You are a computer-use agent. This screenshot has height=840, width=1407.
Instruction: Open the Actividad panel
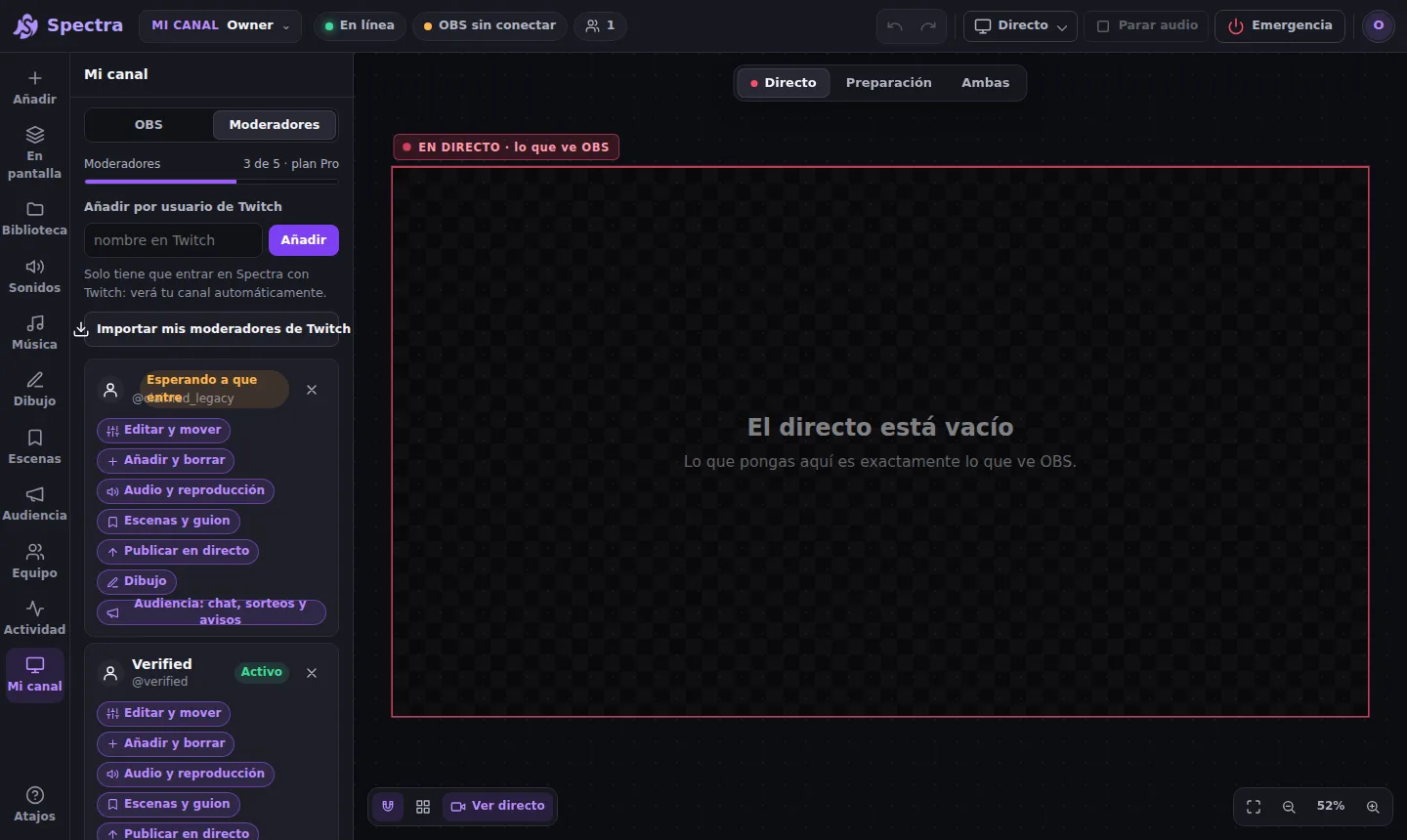(x=34, y=618)
